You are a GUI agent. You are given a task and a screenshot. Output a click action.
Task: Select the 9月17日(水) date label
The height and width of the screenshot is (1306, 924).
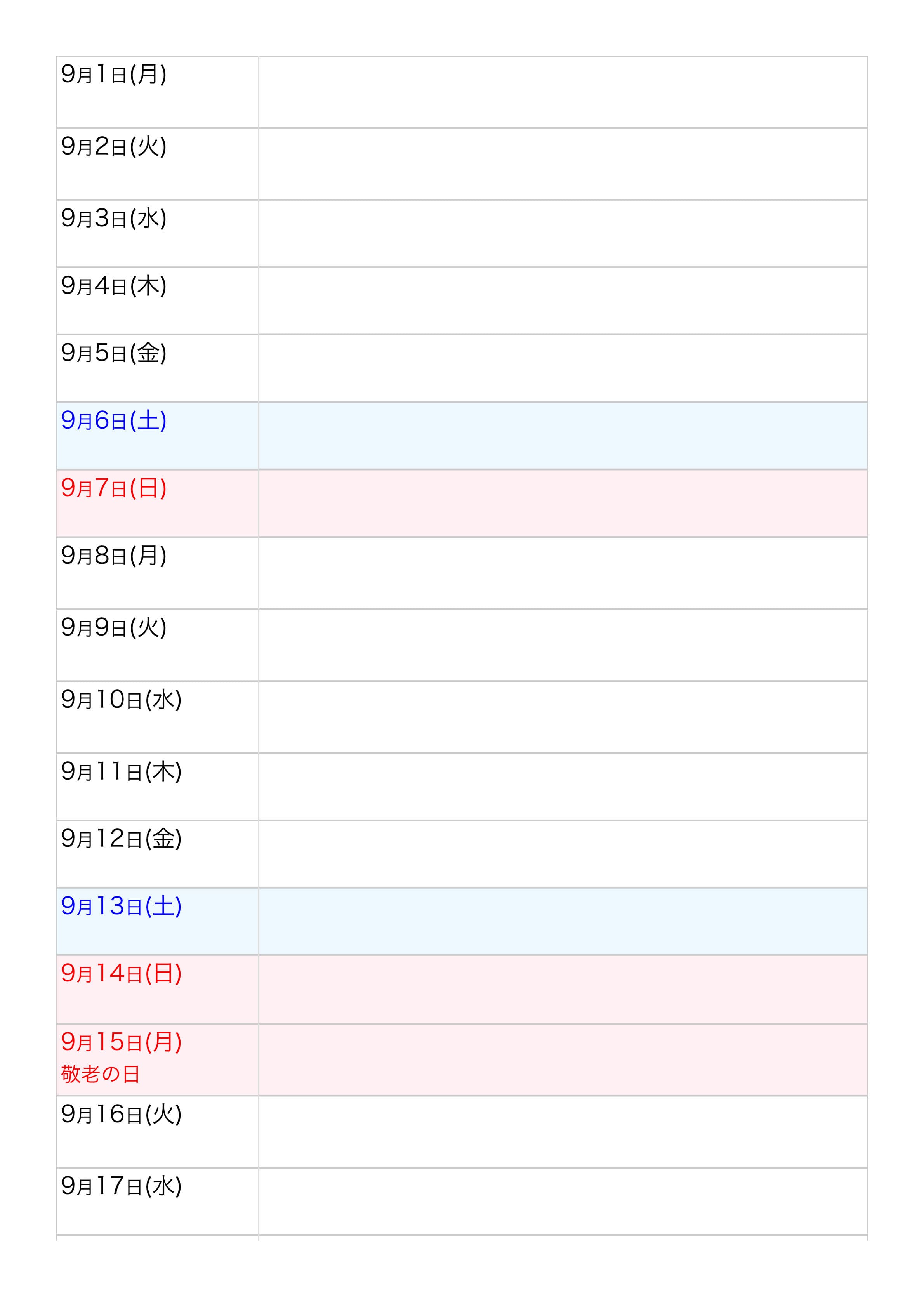coord(121,1186)
